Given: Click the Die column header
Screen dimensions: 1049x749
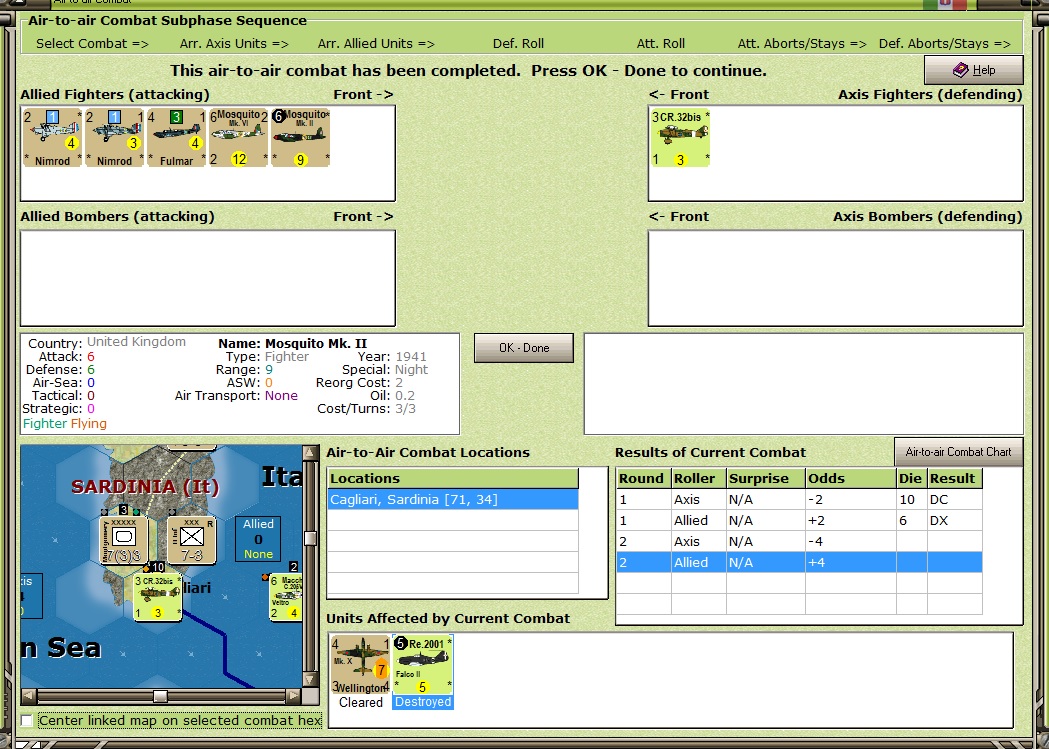Looking at the screenshot, I should click(x=912, y=478).
